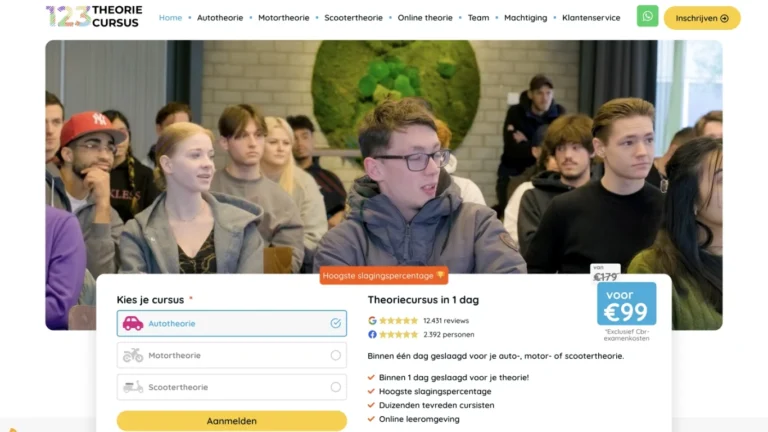Click the 'Exclusief Cbr-examenkosten' note
Image resolution: width=768 pixels, height=432 pixels.
(626, 335)
